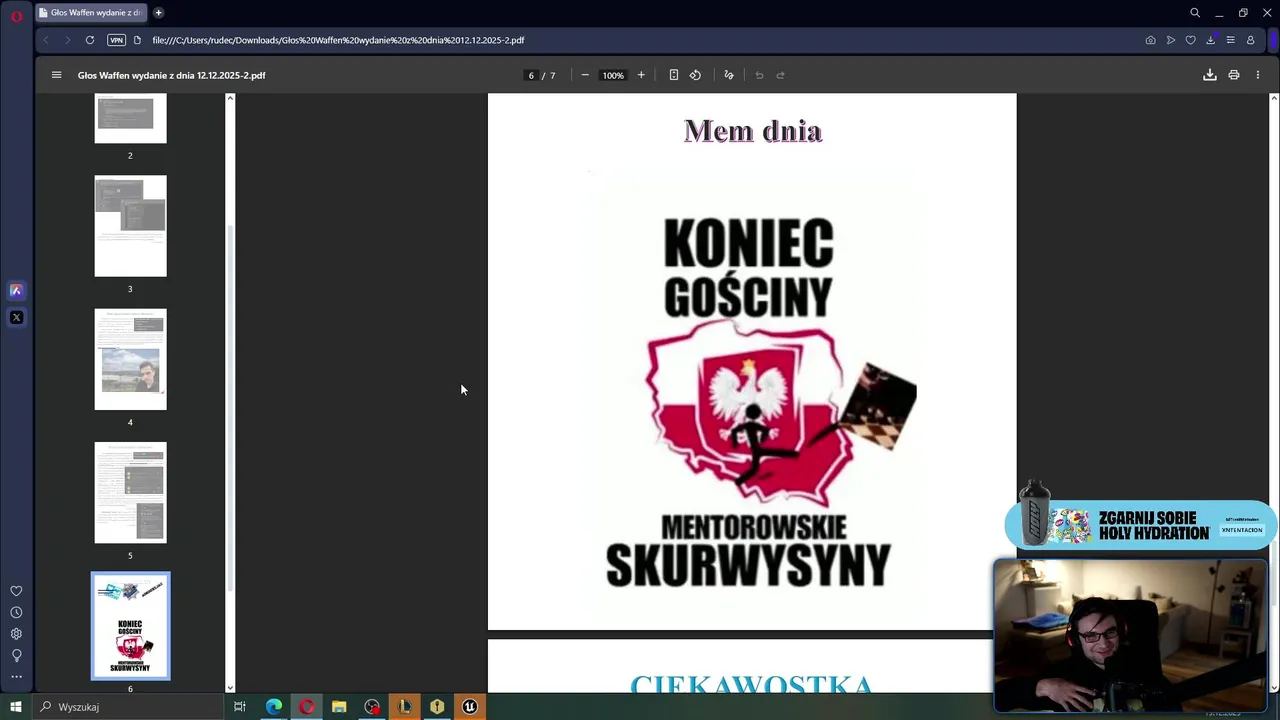
Task: Bookmark this page with the heart icon
Action: [1190, 40]
